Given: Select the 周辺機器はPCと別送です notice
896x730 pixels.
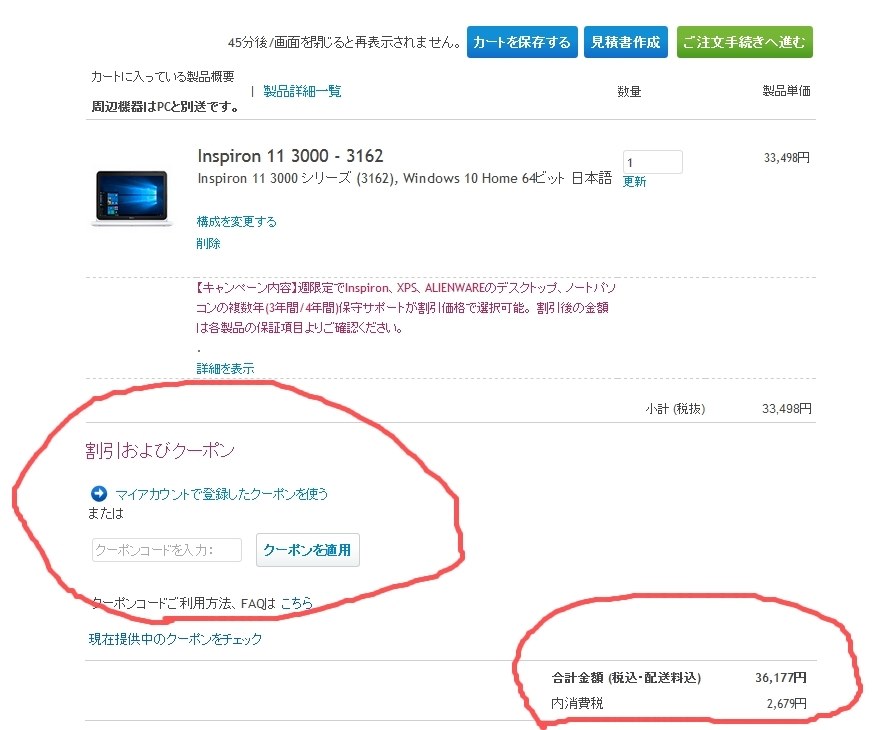Looking at the screenshot, I should [x=166, y=107].
